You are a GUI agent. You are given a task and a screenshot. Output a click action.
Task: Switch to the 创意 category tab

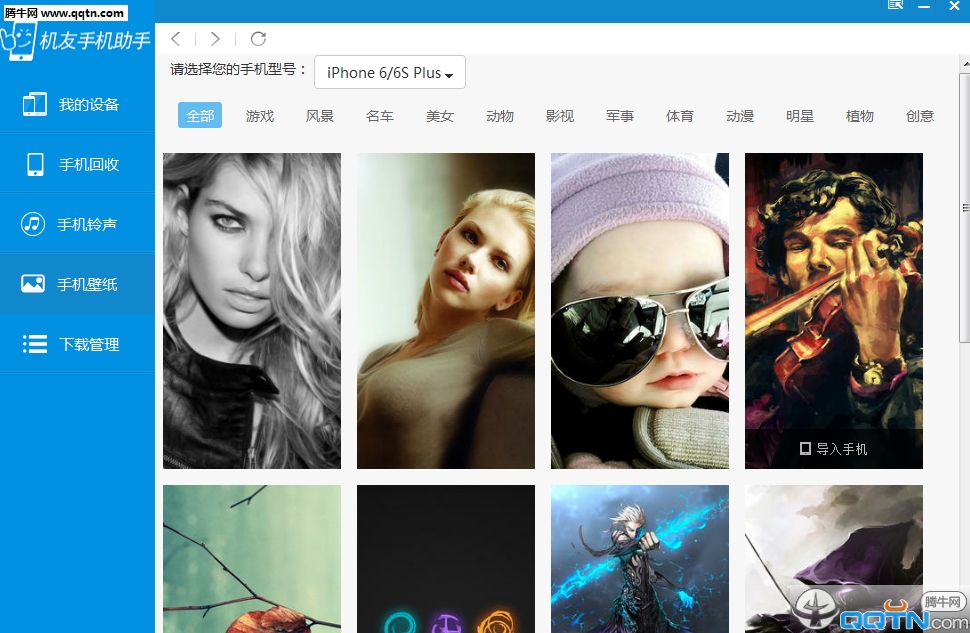click(920, 116)
